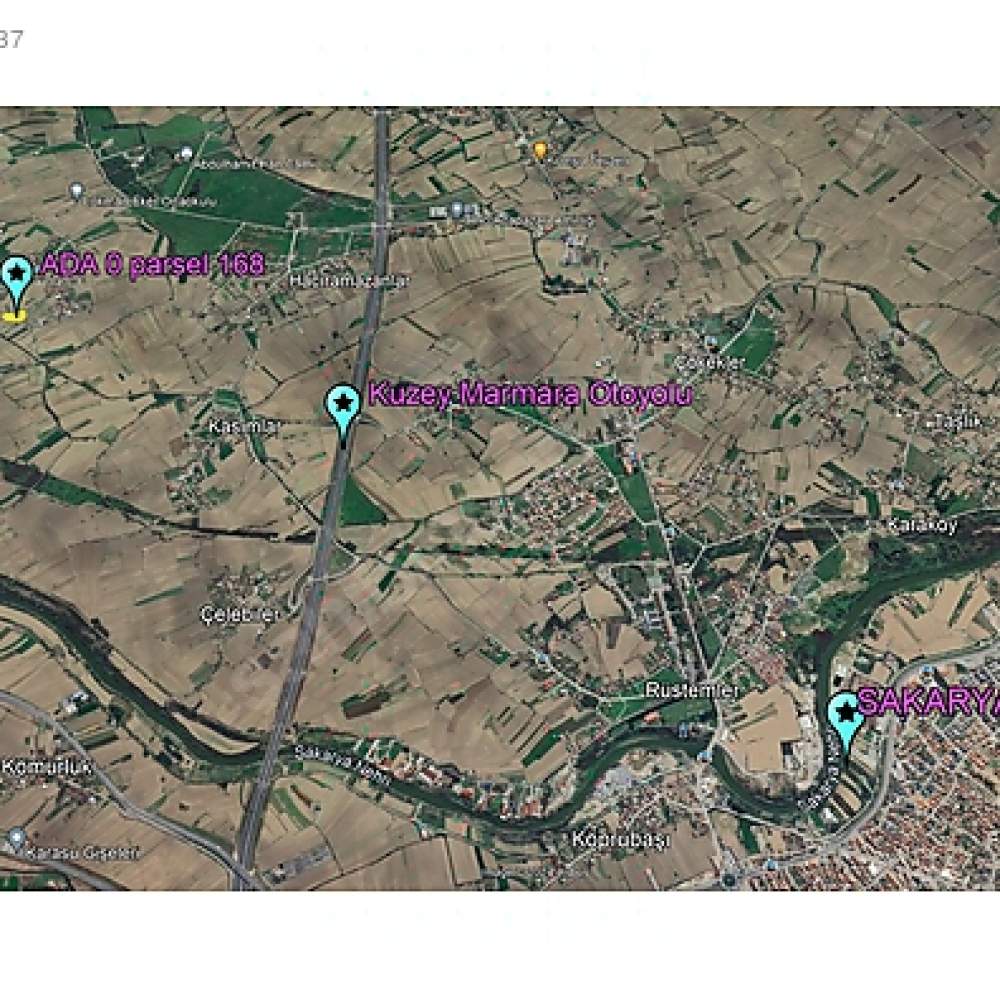The height and width of the screenshot is (1000, 1000).
Task: Click the yellow highlighted parcel below the pin
Action: click(14, 315)
